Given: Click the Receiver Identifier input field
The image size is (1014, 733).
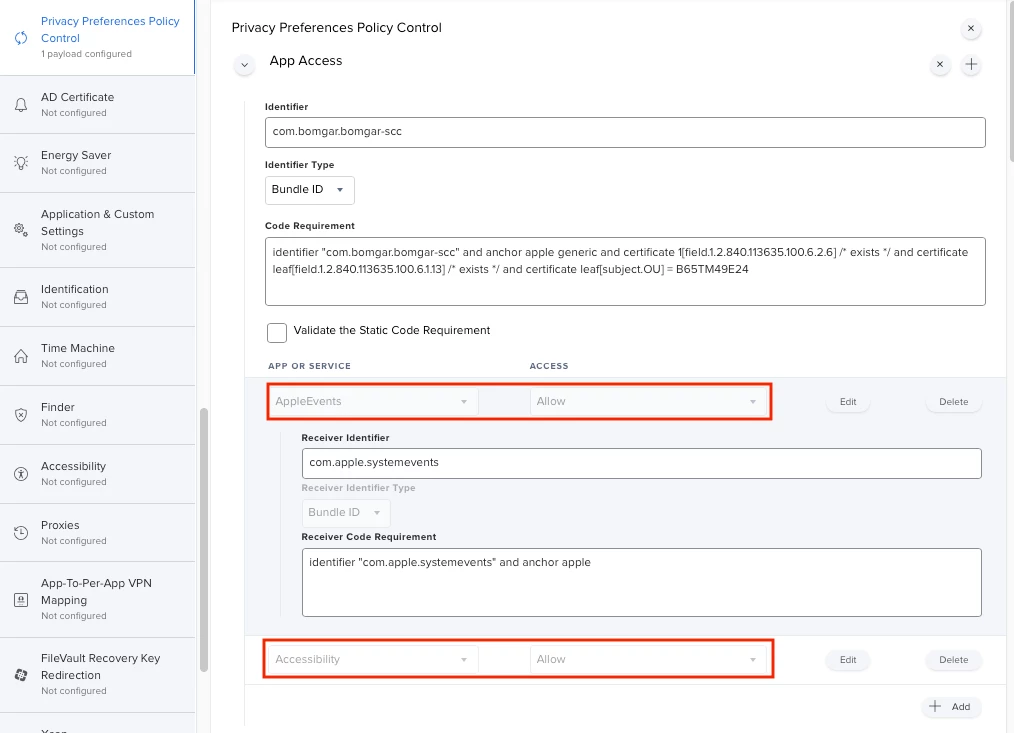Looking at the screenshot, I should point(642,463).
